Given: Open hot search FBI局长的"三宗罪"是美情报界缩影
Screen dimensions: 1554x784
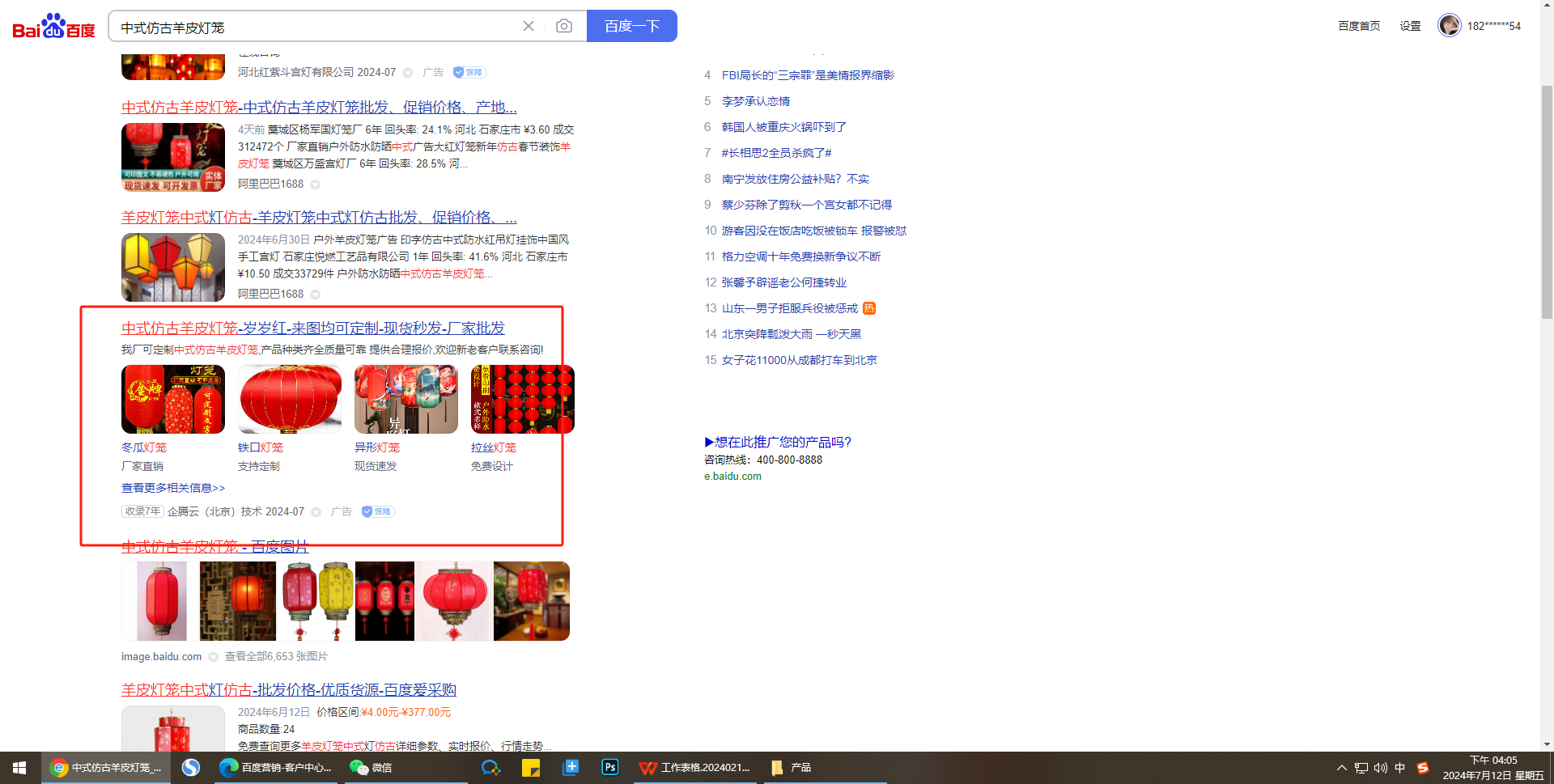Looking at the screenshot, I should point(808,75).
